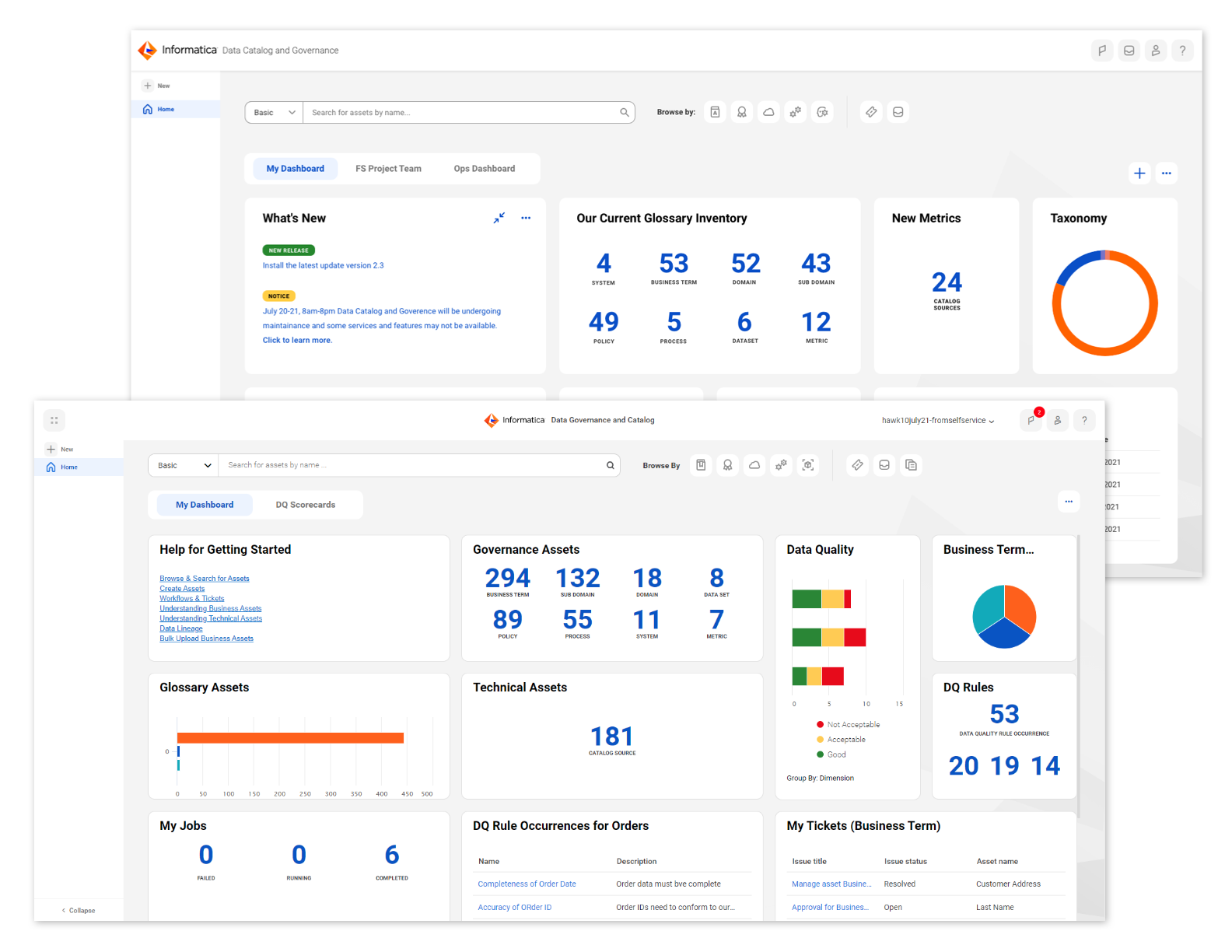The height and width of the screenshot is (952, 1232).
Task: Browse by gears icon in back window
Action: pyautogui.click(x=796, y=112)
